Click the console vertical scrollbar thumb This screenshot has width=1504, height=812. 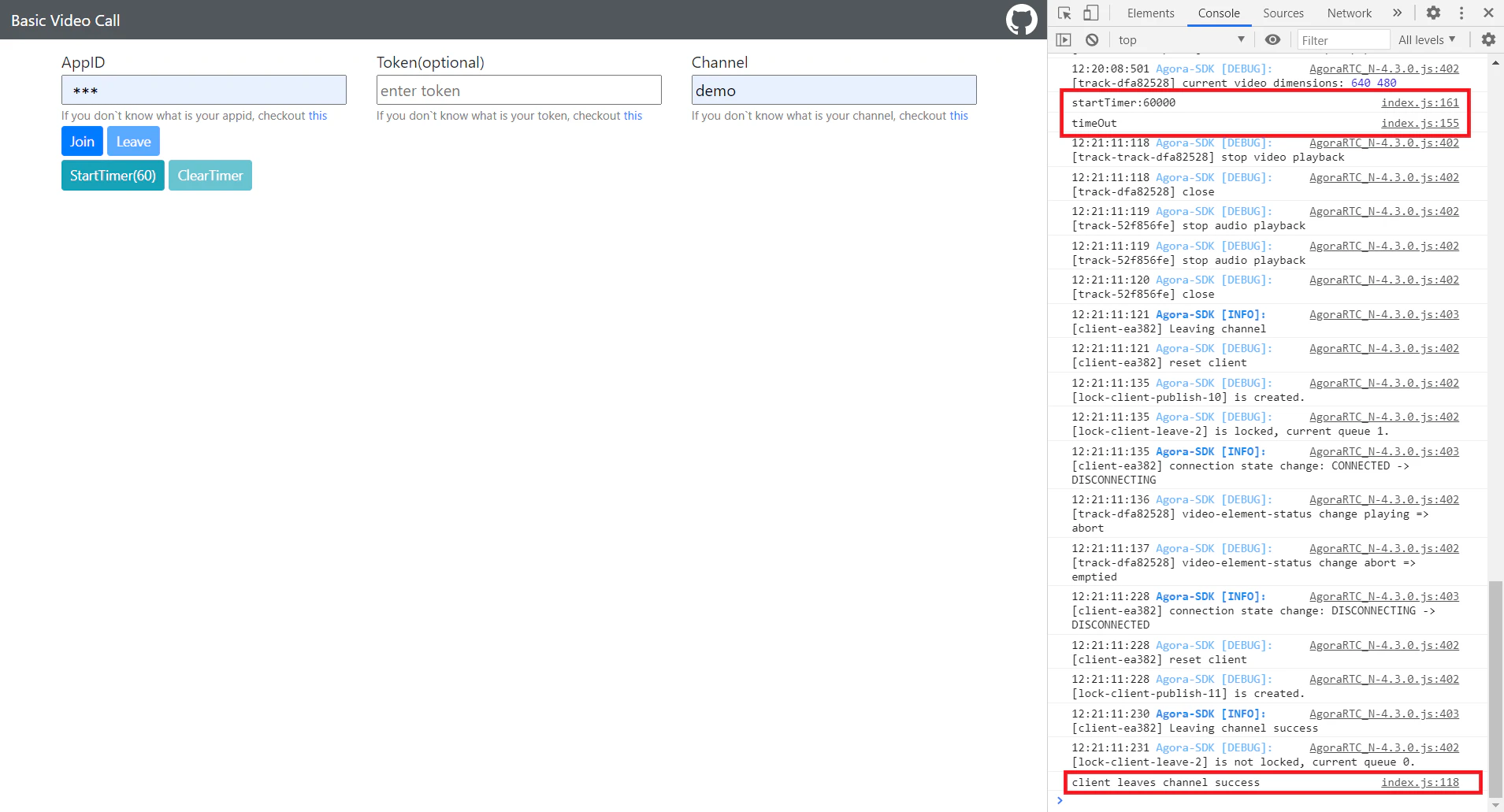click(x=1495, y=691)
